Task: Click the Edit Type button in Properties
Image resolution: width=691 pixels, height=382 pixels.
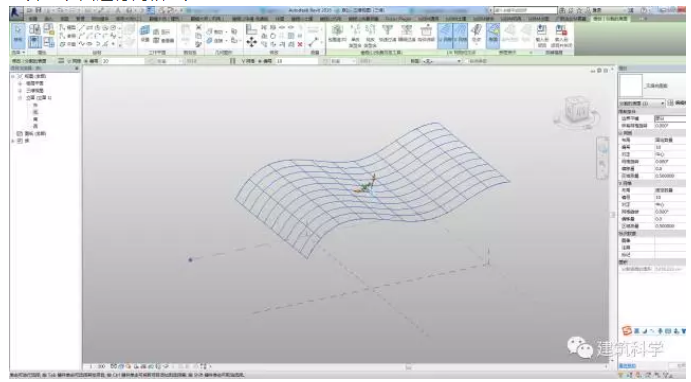Action: point(677,103)
